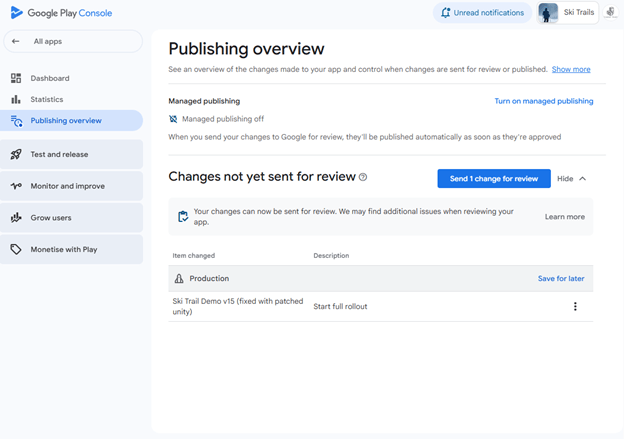This screenshot has width=624, height=439.
Task: Click the Ski Trails app thumbnail
Action: click(x=548, y=13)
